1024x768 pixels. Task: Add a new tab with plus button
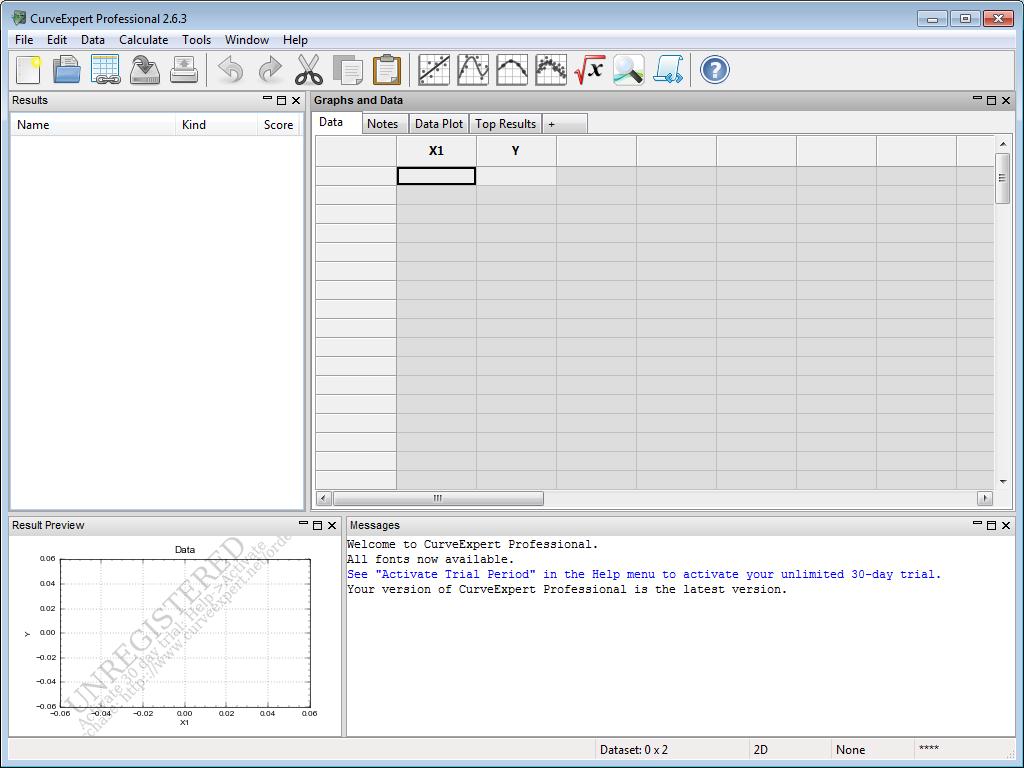coord(564,123)
